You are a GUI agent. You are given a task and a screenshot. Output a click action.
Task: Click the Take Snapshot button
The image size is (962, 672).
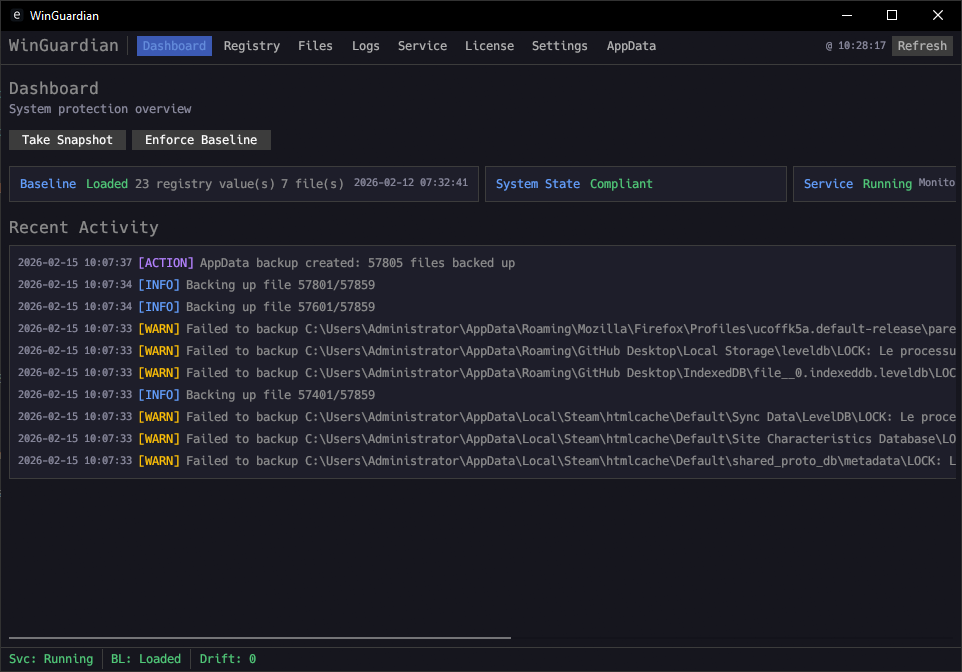click(x=68, y=140)
